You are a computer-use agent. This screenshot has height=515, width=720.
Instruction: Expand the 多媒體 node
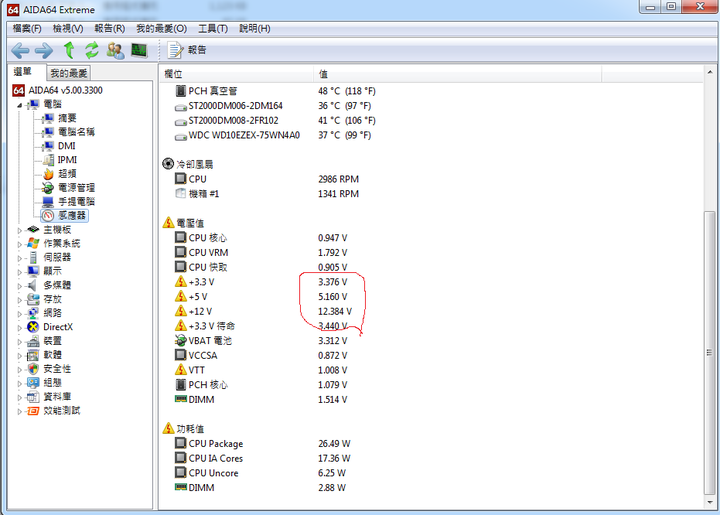(x=20, y=286)
